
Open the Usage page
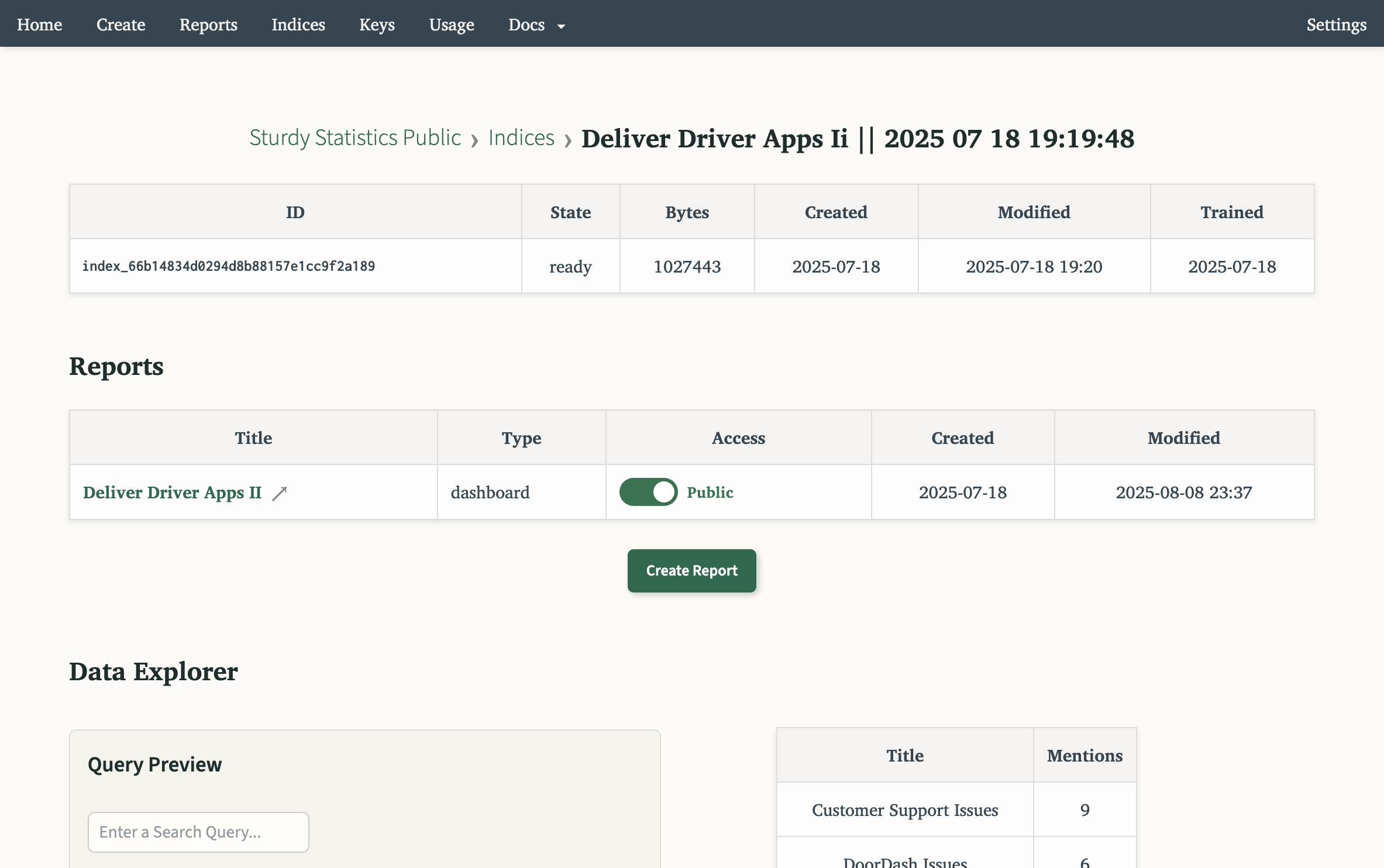point(451,25)
